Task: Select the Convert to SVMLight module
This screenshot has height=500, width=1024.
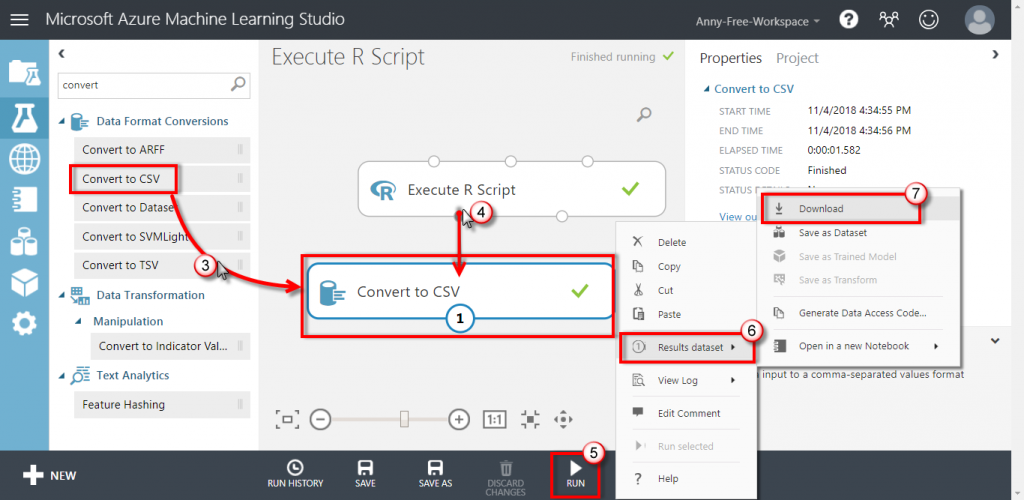Action: point(162,236)
